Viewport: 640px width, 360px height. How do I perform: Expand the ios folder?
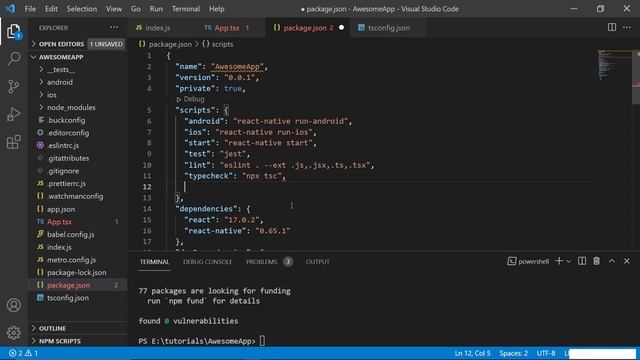click(78, 95)
